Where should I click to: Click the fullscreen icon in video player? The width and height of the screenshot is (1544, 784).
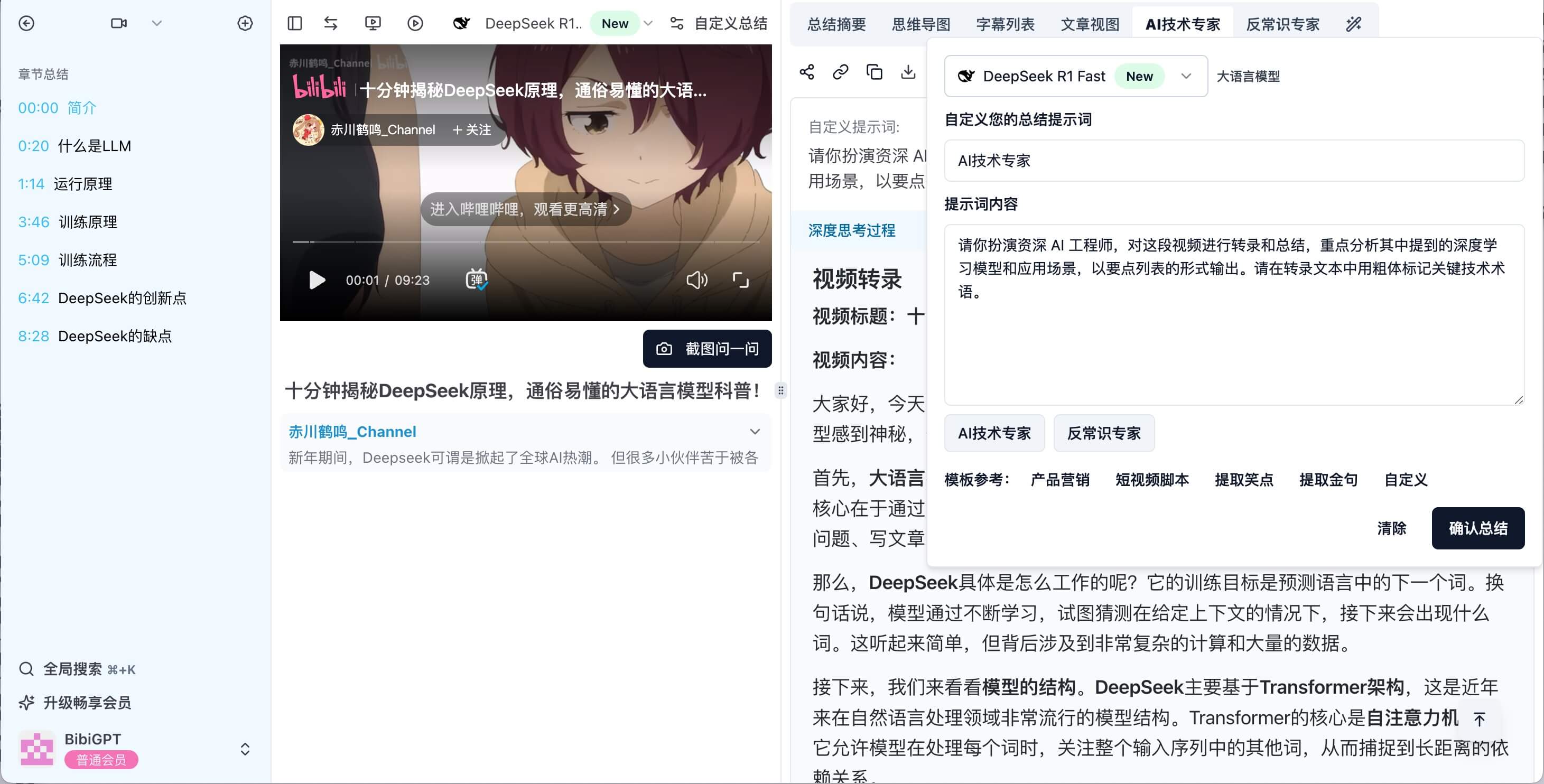[x=742, y=280]
